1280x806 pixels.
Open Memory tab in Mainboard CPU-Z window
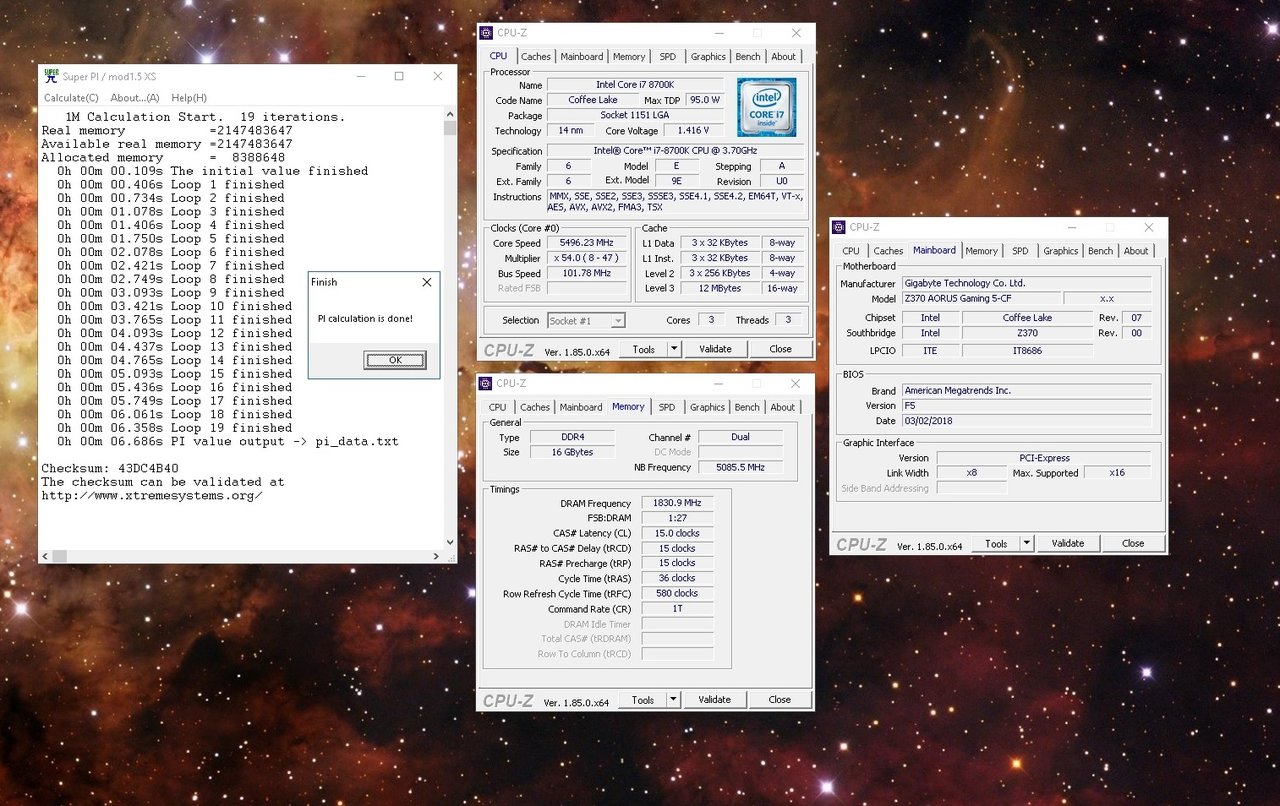pos(981,251)
